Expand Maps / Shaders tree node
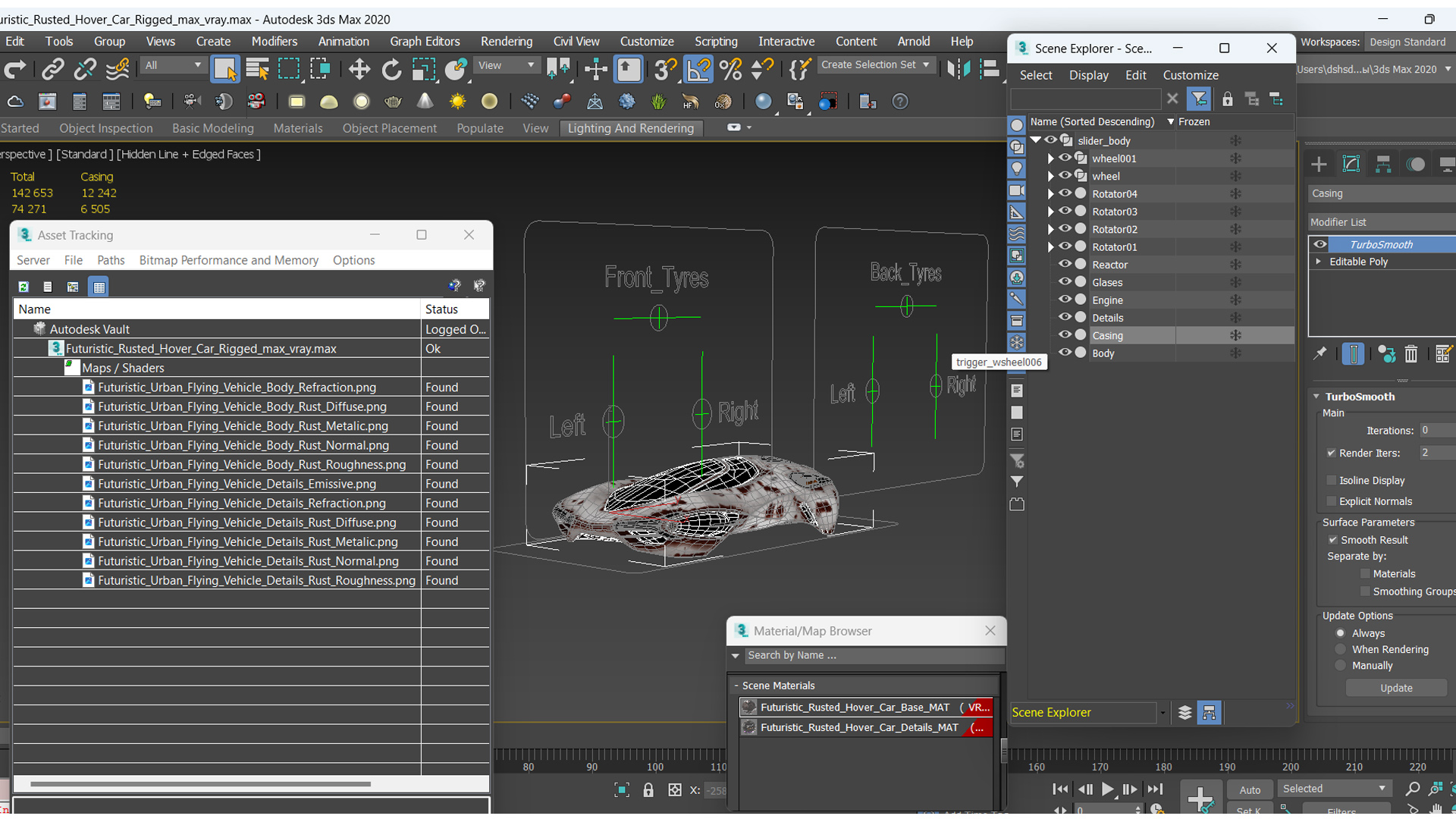 coord(55,367)
